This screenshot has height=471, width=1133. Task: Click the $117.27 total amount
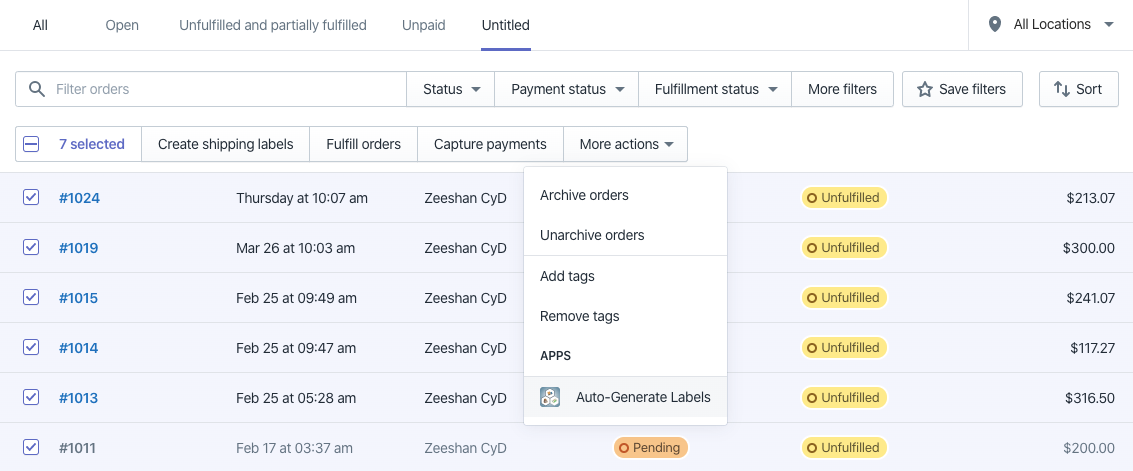click(x=1093, y=347)
